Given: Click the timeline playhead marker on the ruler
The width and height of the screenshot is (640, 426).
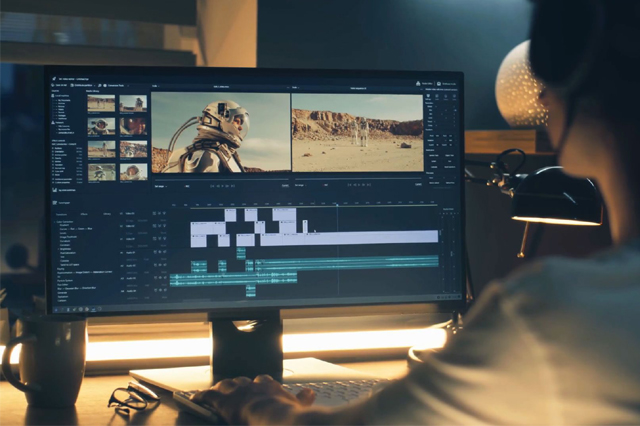Looking at the screenshot, I should (x=337, y=205).
